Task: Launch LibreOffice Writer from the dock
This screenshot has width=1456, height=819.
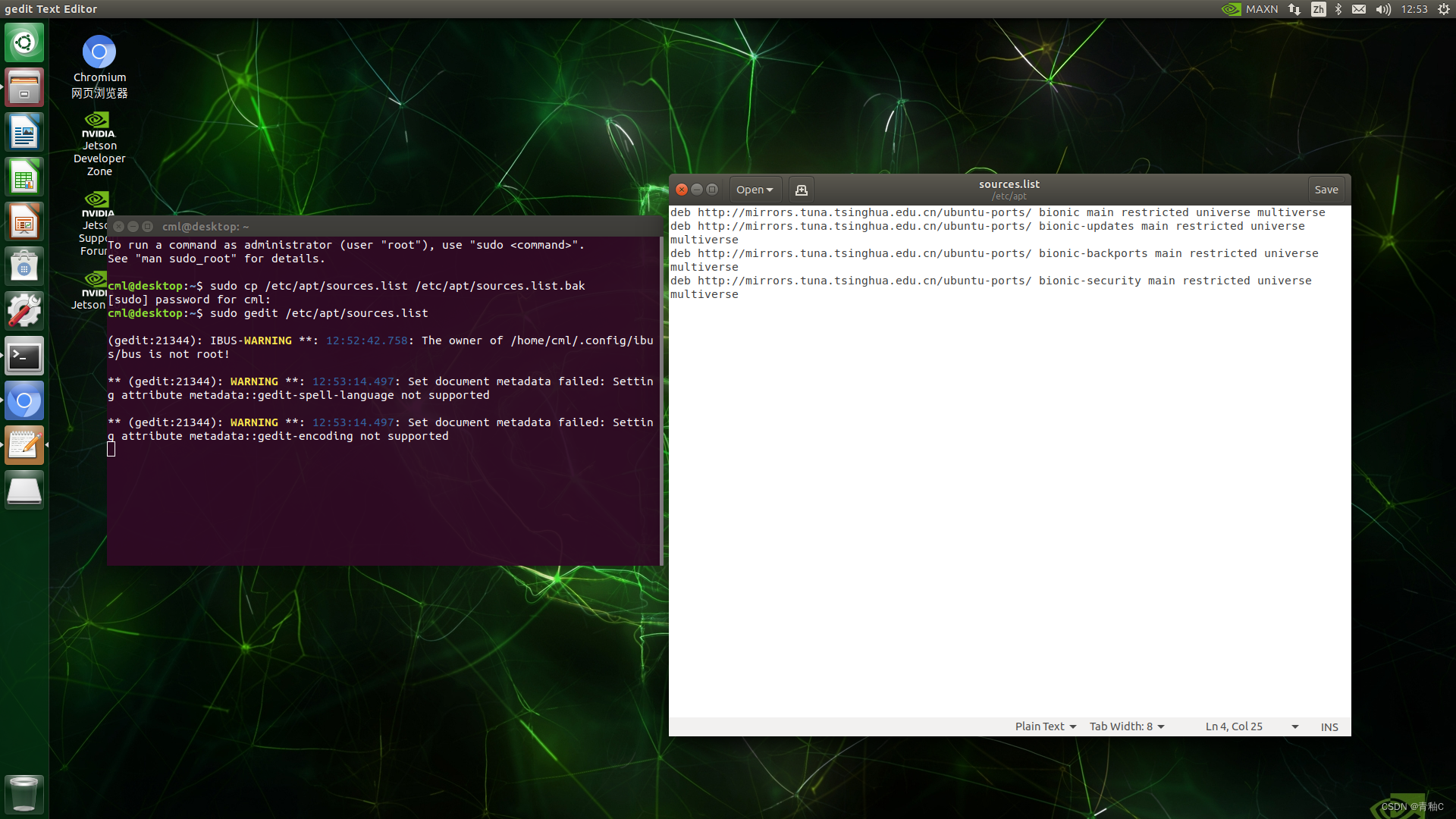Action: [24, 132]
